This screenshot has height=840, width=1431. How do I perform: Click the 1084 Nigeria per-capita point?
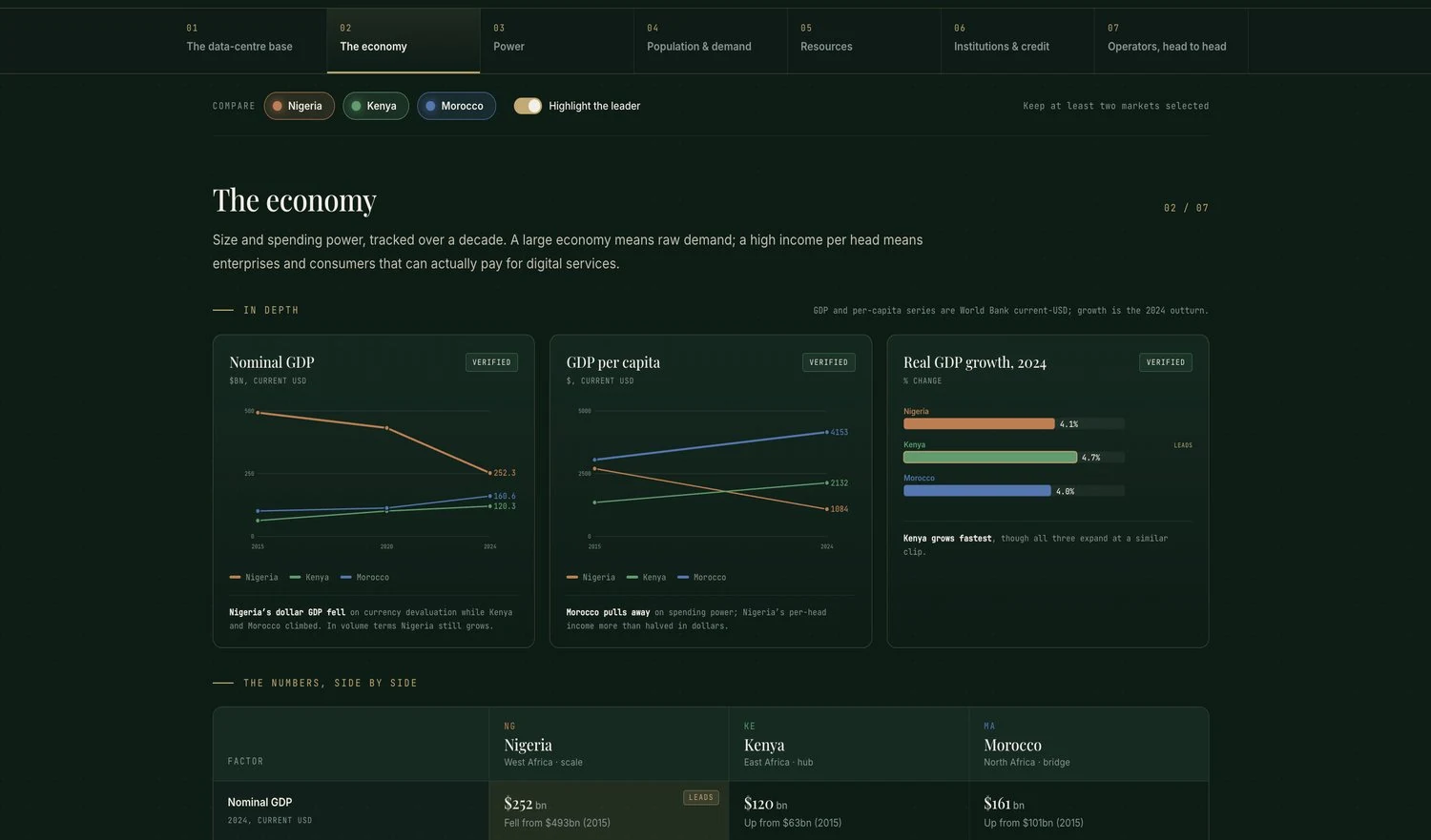[x=827, y=509]
